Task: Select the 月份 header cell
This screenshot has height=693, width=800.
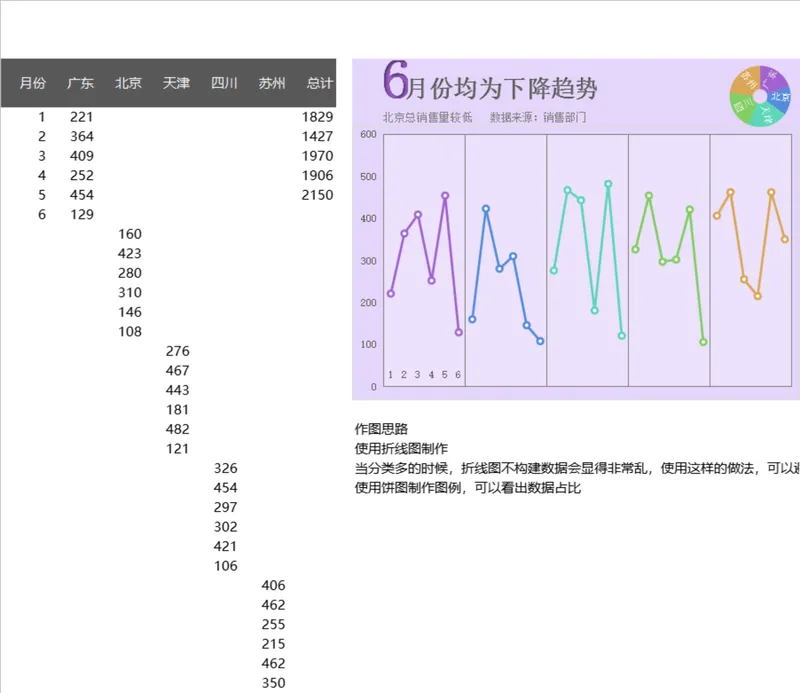Action: click(x=33, y=83)
